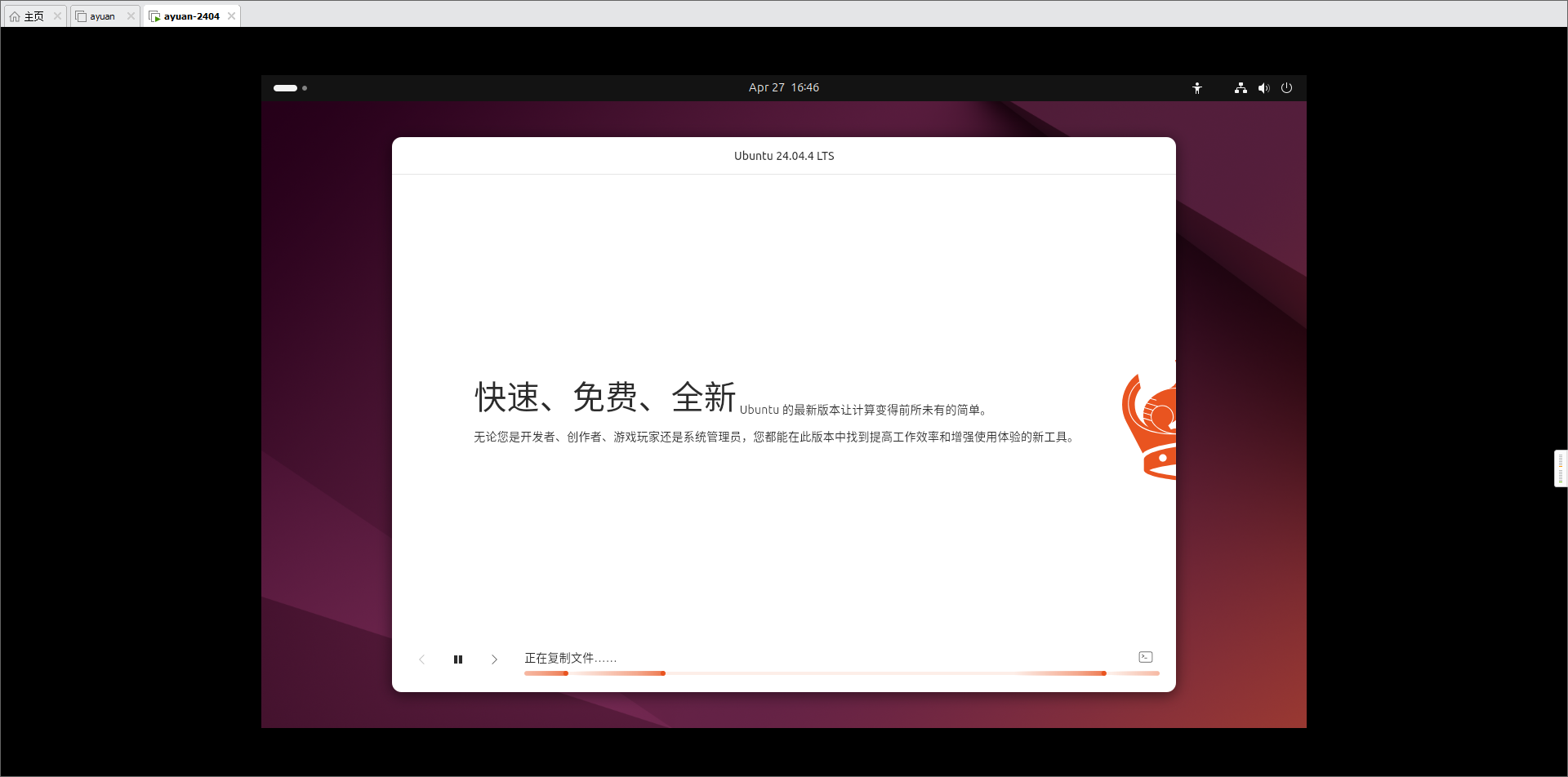Click the volume icon in top bar
Image resolution: width=1568 pixels, height=777 pixels.
(x=1263, y=88)
